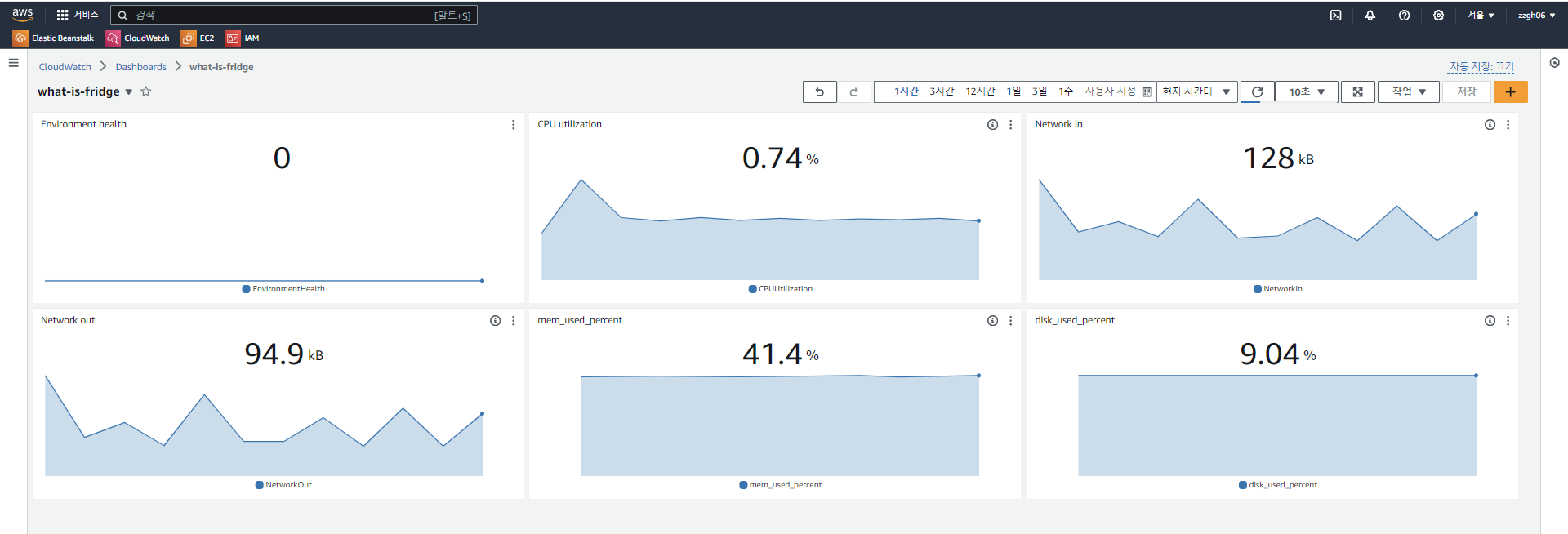
Task: Show Network out widget info
Action: pos(495,321)
